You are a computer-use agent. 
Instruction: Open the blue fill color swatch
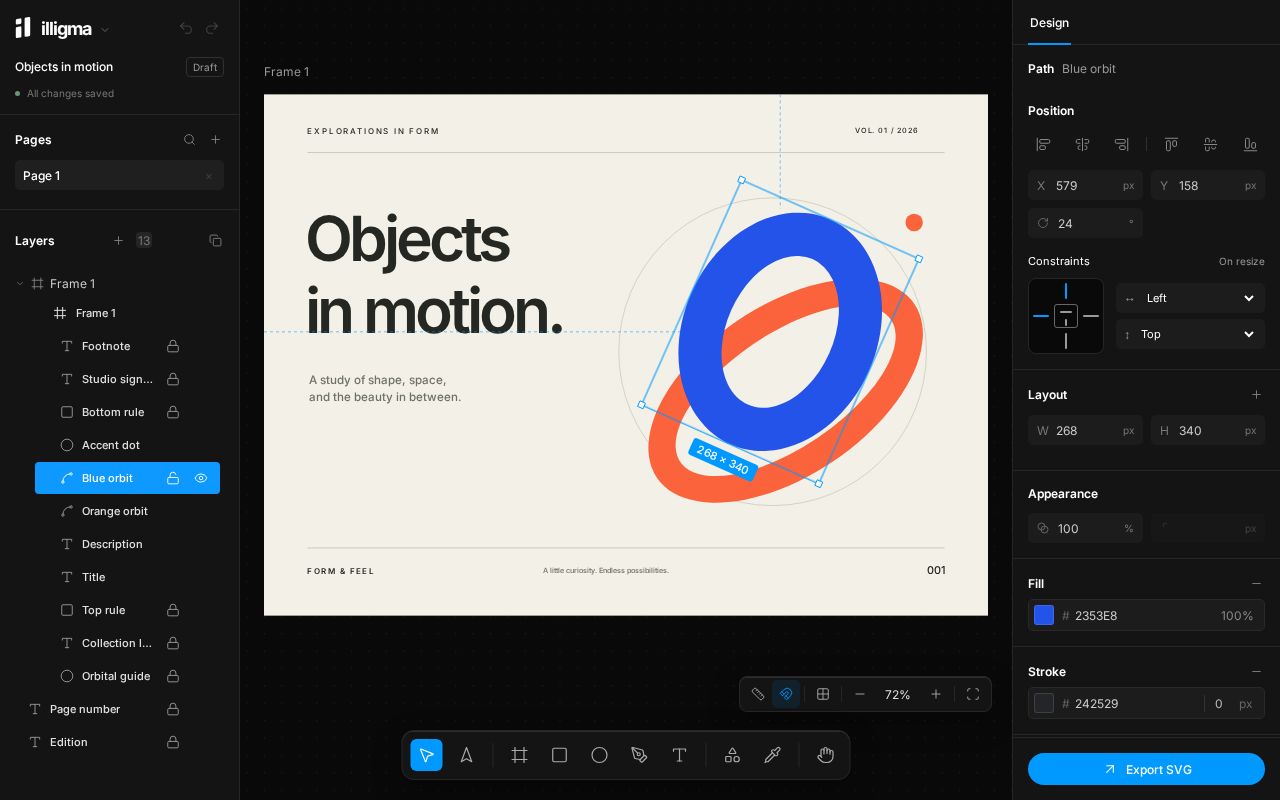coord(1044,615)
